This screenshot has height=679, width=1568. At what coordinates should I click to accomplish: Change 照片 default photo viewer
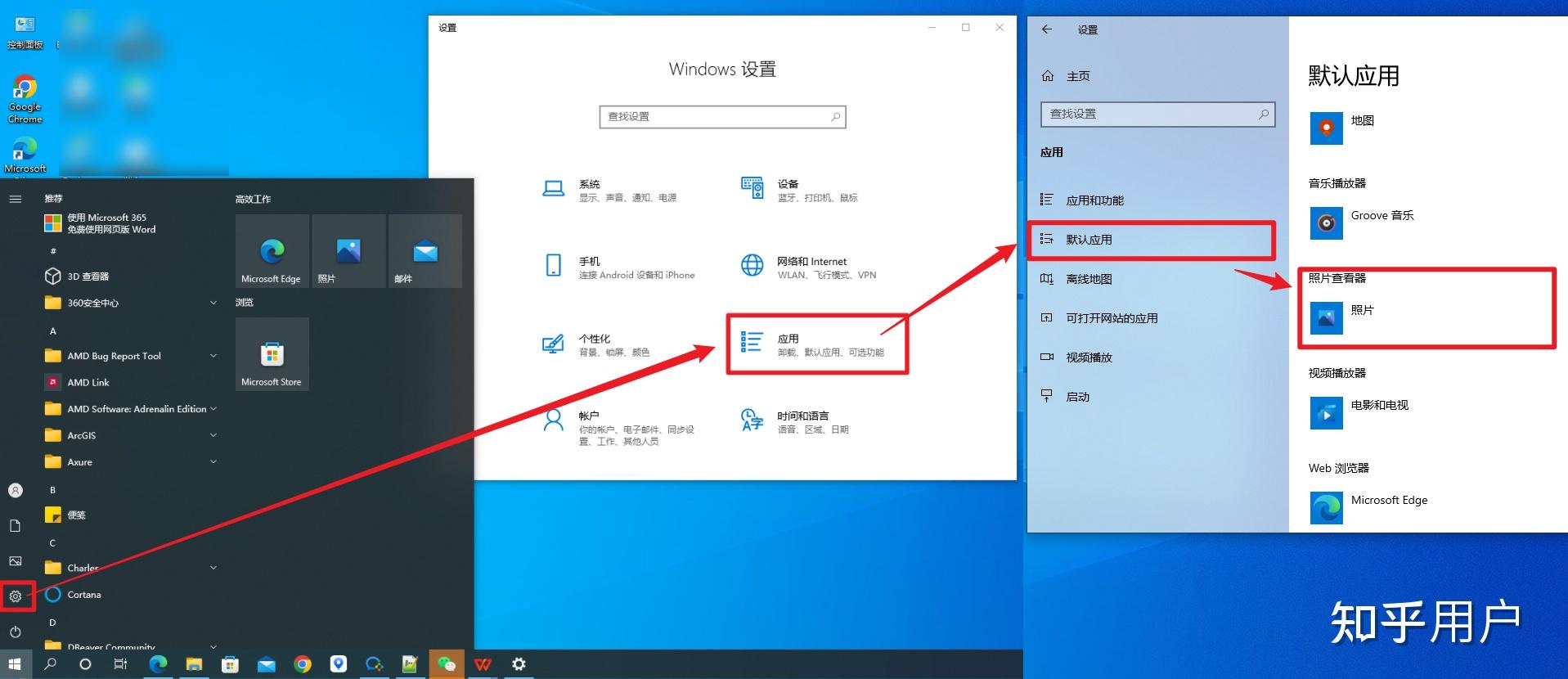tap(1344, 318)
